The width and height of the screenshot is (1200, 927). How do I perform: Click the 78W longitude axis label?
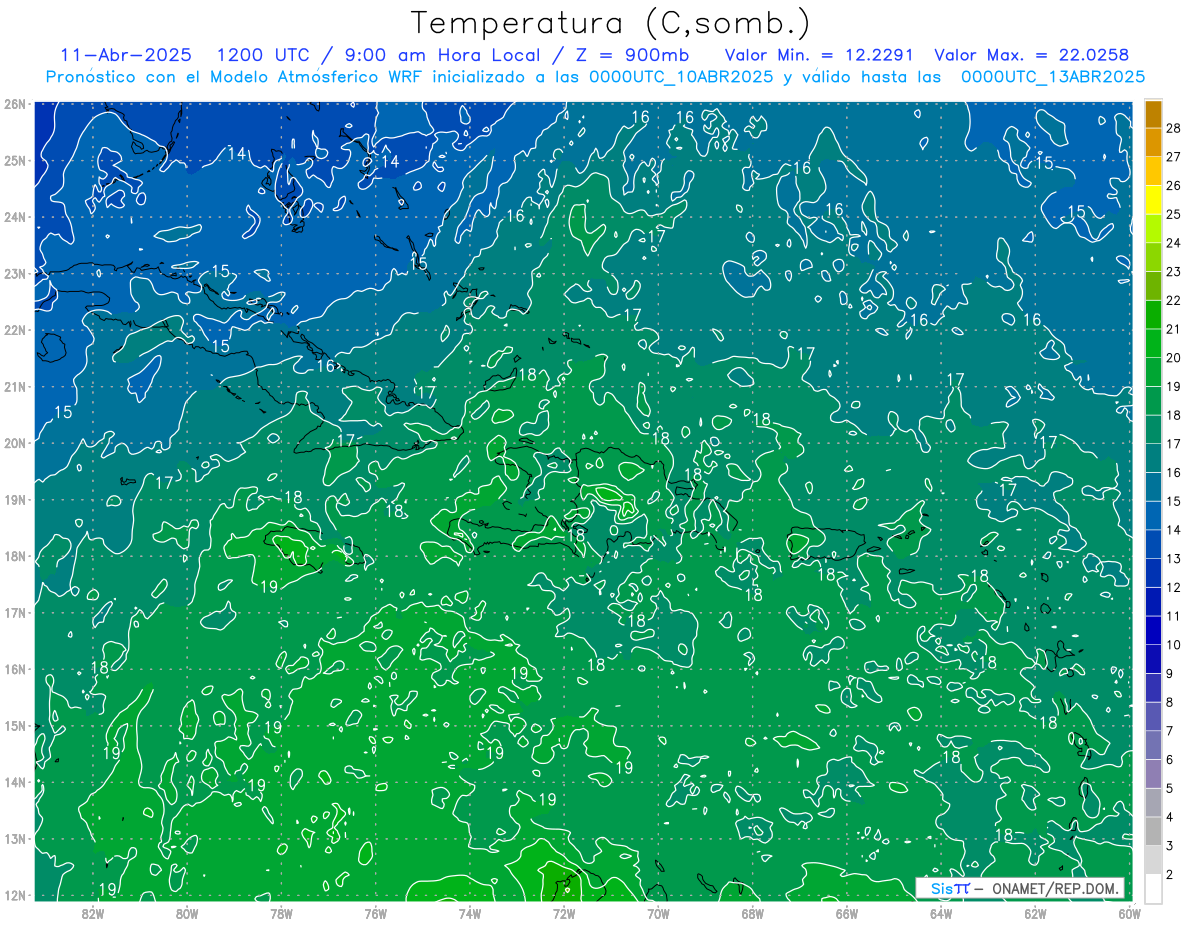point(281,913)
